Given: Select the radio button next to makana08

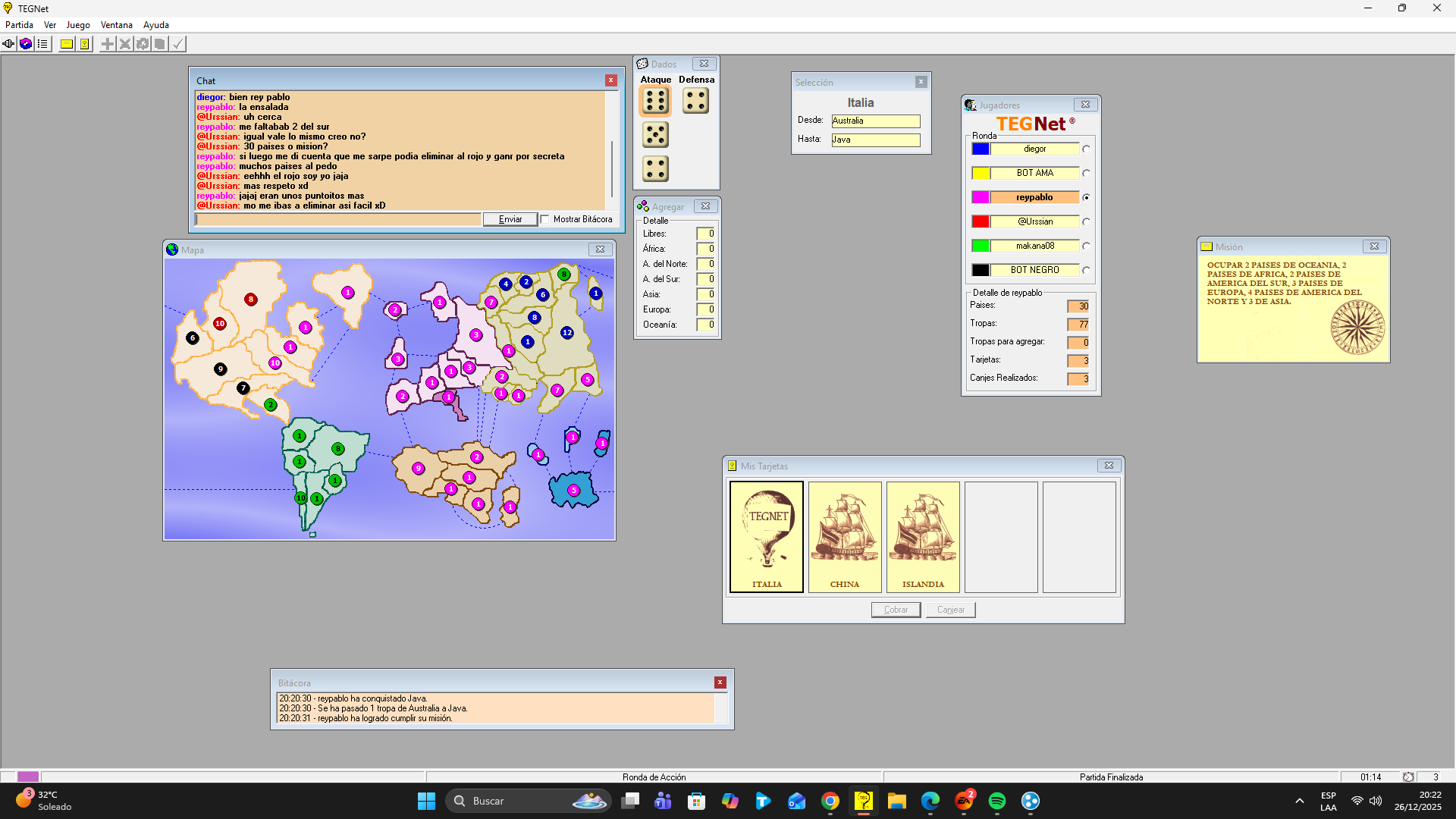Looking at the screenshot, I should [1086, 246].
